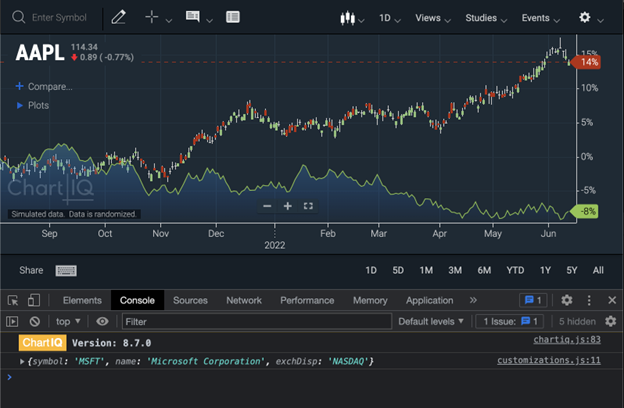Switch range to 5Y
The height and width of the screenshot is (408, 624).
(572, 270)
